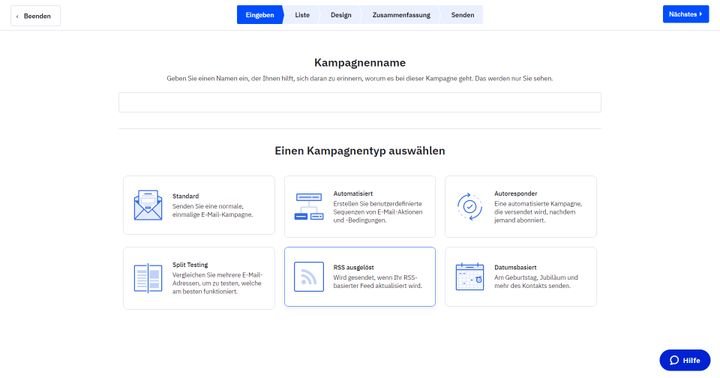Open the Hilfe chat button

685,360
